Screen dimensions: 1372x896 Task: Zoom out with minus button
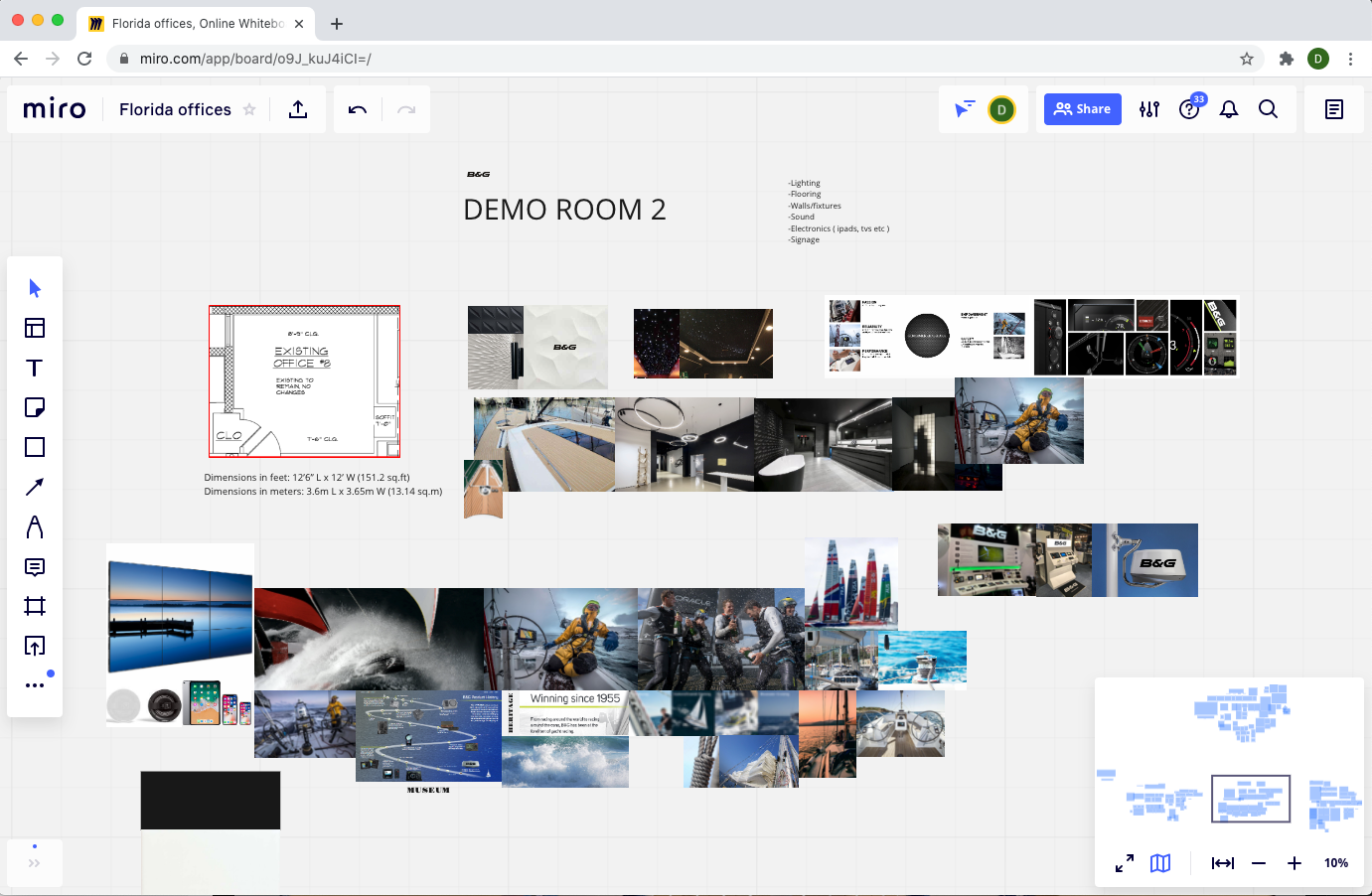(x=1259, y=863)
